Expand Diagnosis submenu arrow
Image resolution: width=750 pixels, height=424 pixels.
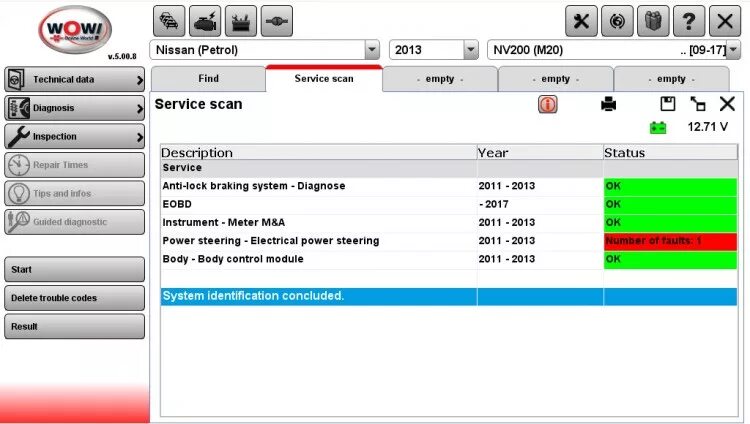tap(139, 109)
